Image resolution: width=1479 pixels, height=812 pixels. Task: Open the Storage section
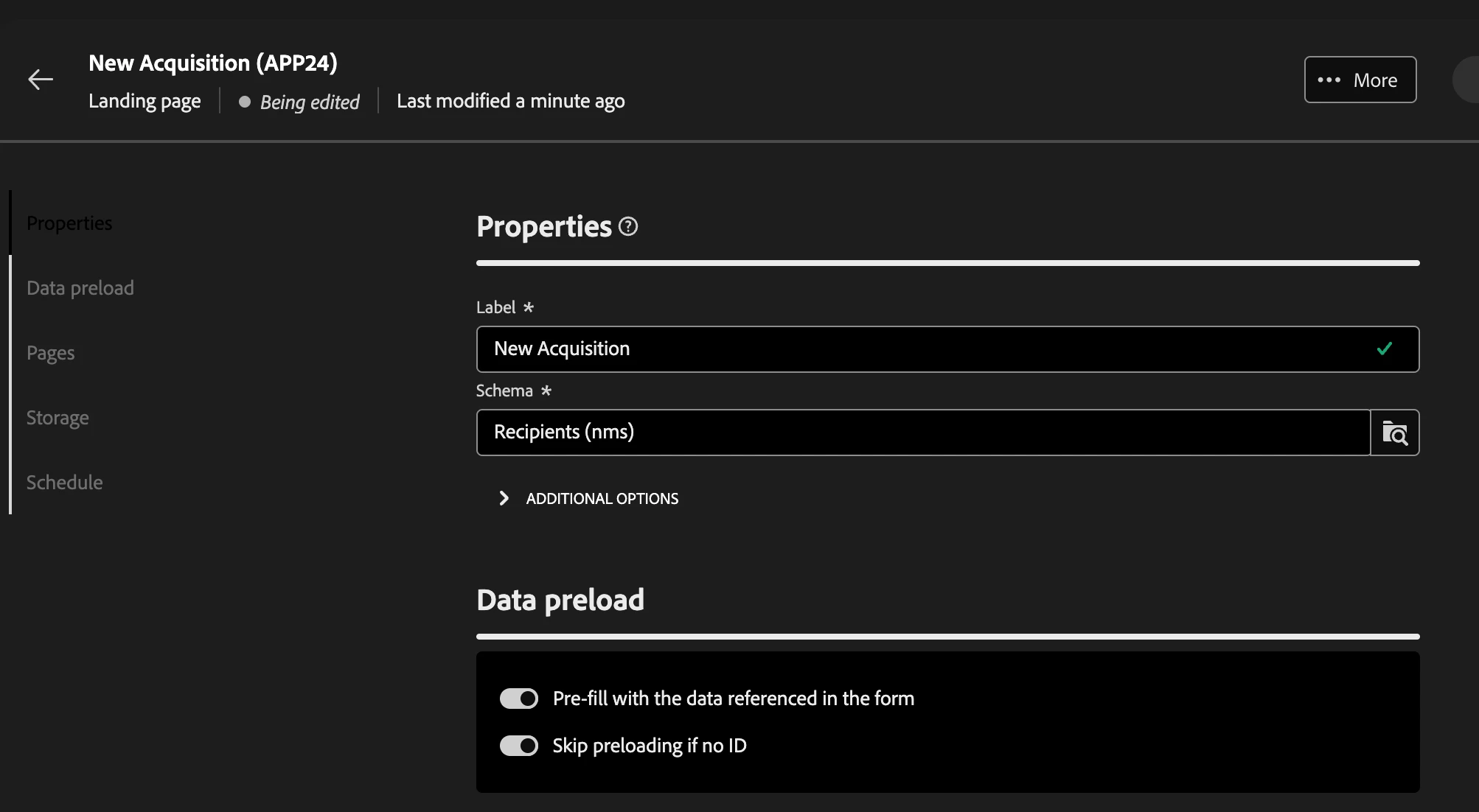pos(58,418)
